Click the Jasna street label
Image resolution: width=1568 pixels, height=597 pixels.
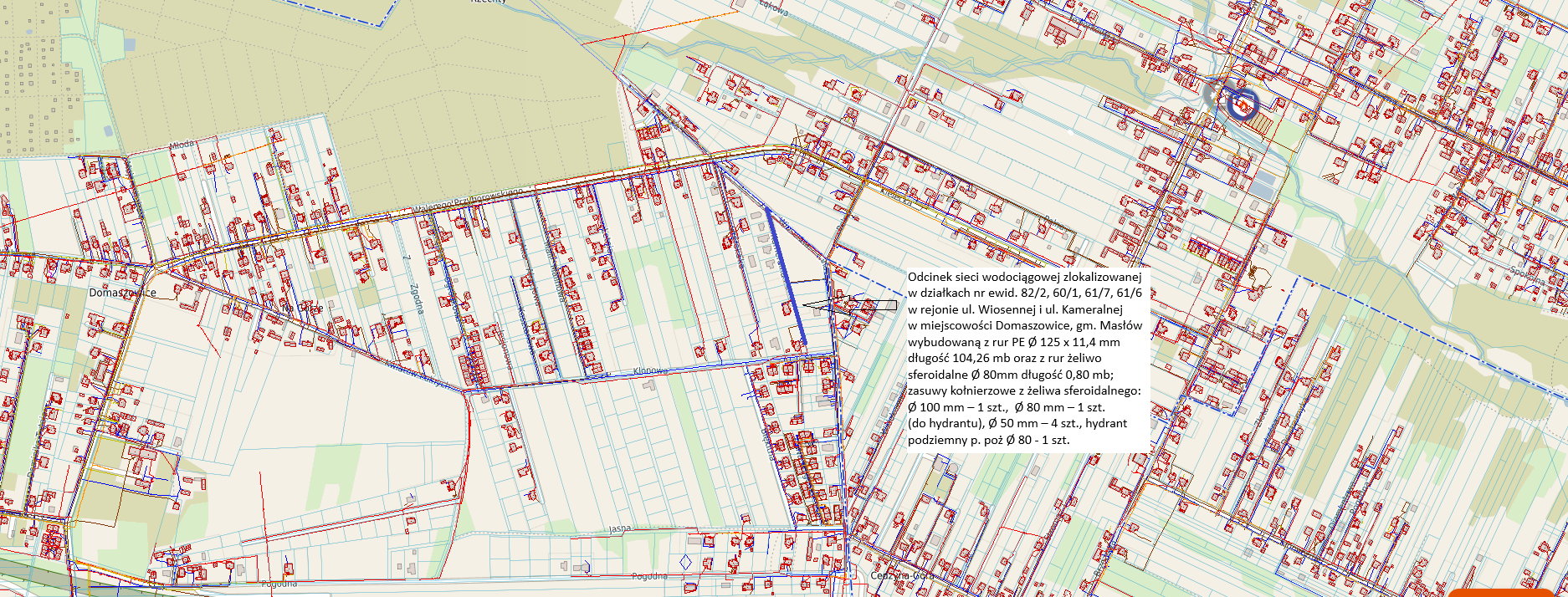click(619, 528)
